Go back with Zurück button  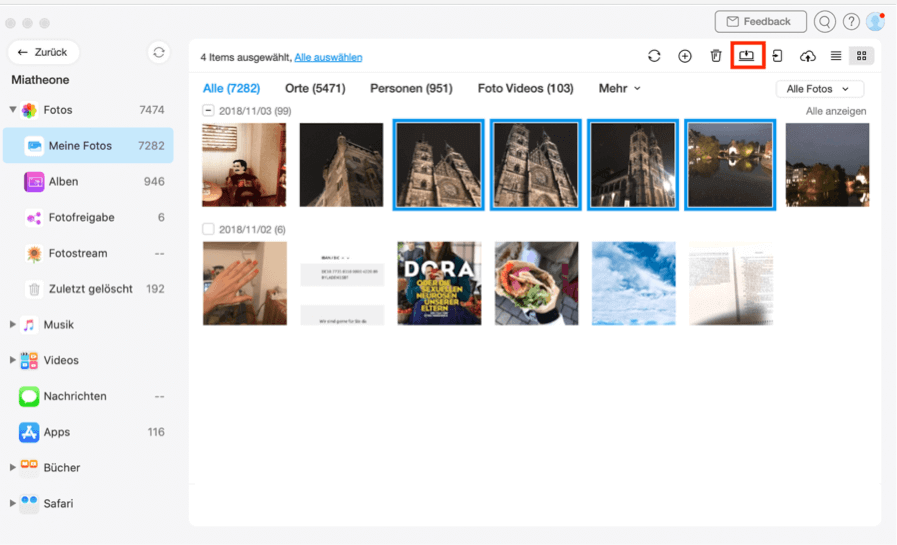[43, 52]
